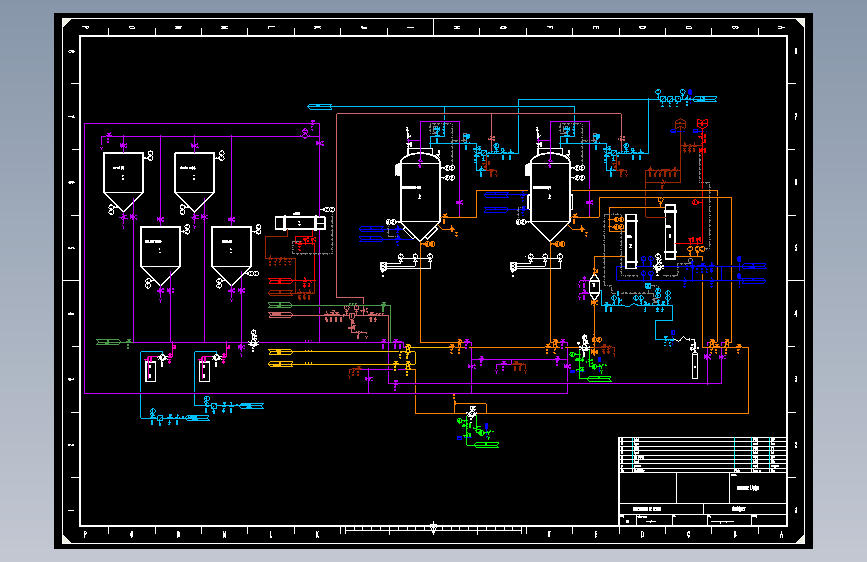The image size is (867, 562).
Task: Select the lower-right hopper tank
Action: pos(231,255)
